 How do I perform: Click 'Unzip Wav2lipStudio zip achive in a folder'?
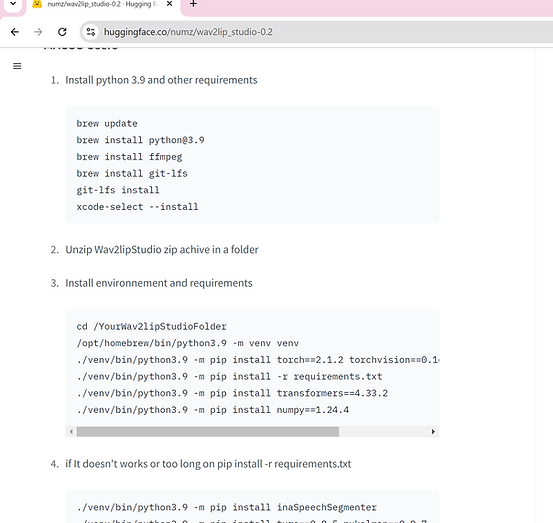162,250
